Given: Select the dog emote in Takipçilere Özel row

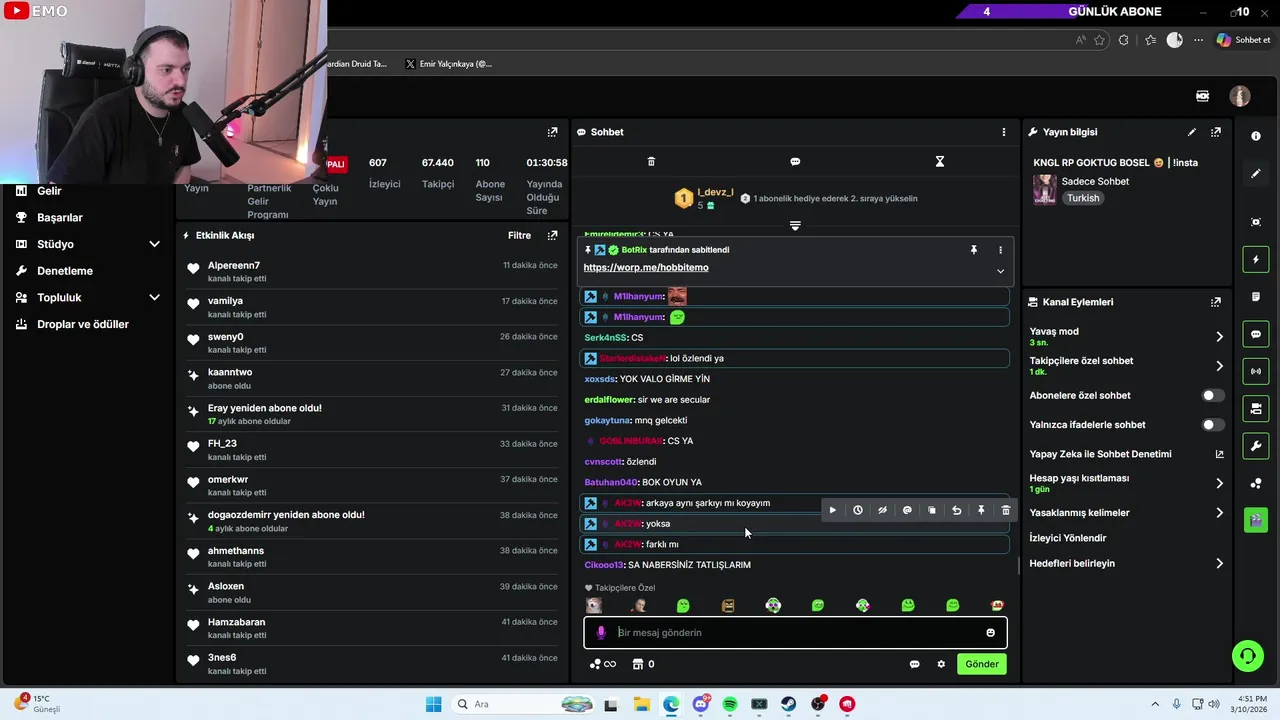Looking at the screenshot, I should coord(594,606).
